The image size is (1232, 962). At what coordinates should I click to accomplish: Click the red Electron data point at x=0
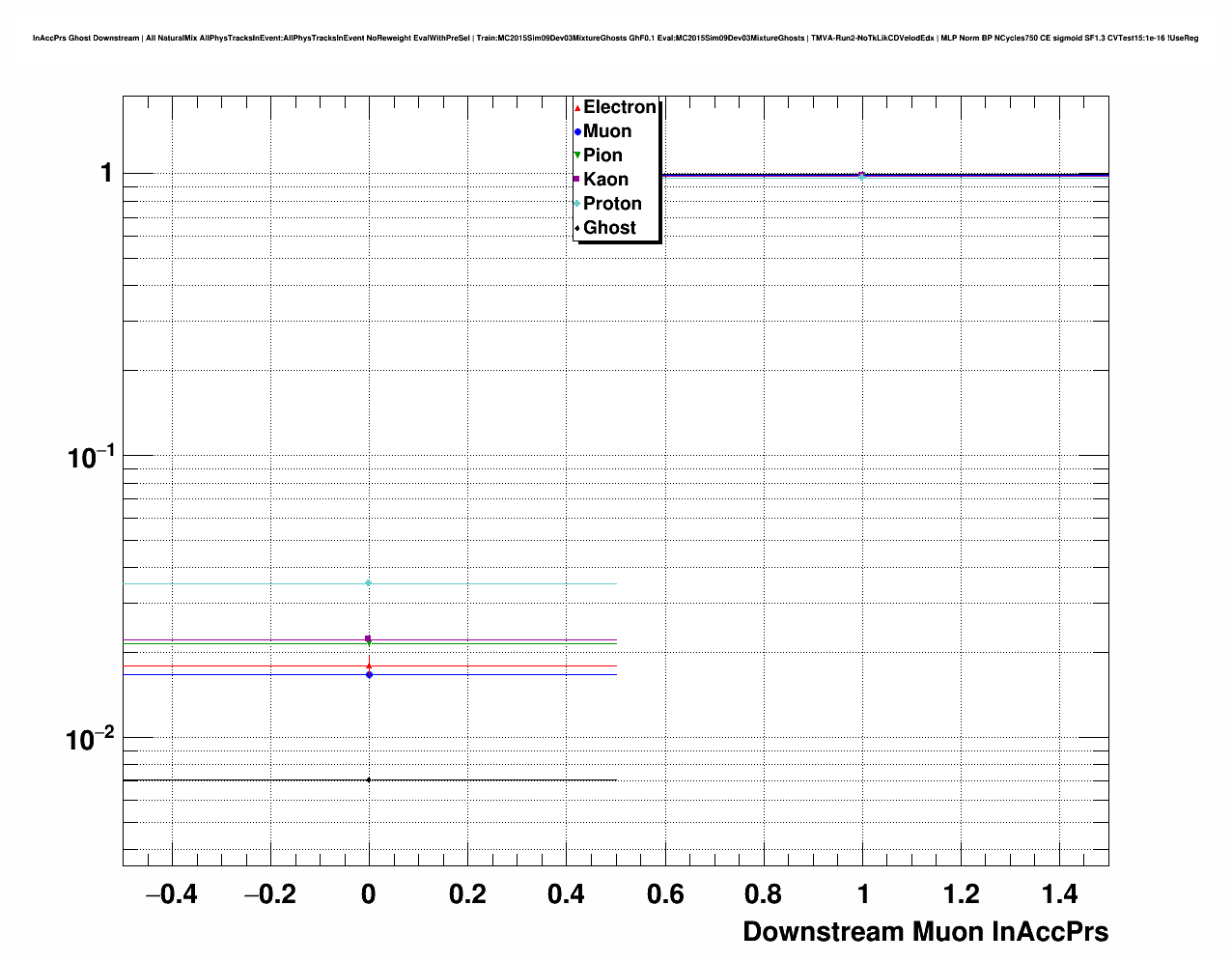tap(369, 665)
